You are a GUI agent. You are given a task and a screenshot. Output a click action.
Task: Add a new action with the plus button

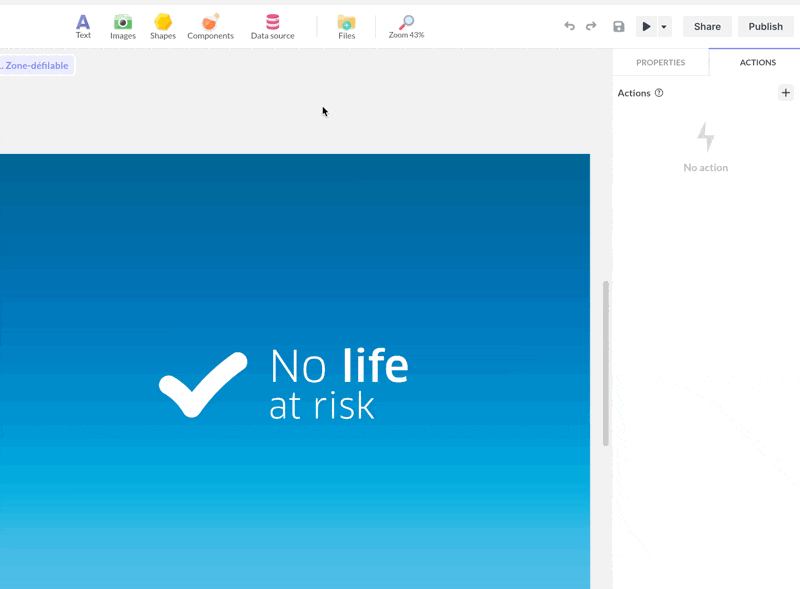(x=786, y=92)
